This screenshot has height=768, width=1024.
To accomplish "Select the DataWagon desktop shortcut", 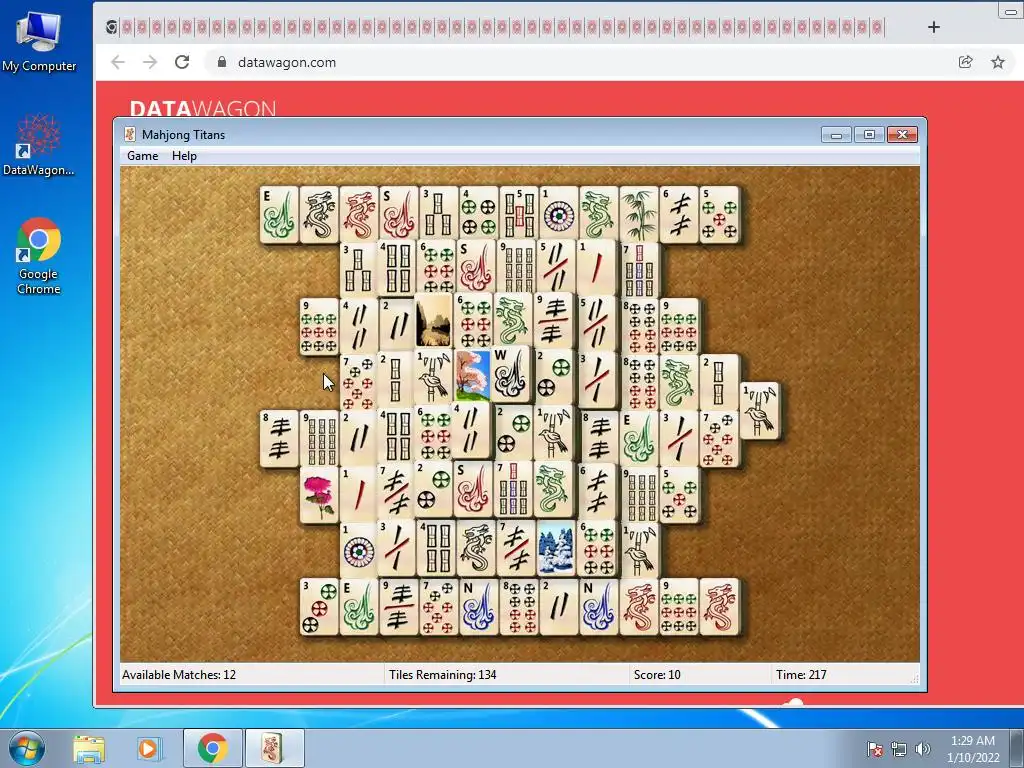I will pyautogui.click(x=39, y=145).
